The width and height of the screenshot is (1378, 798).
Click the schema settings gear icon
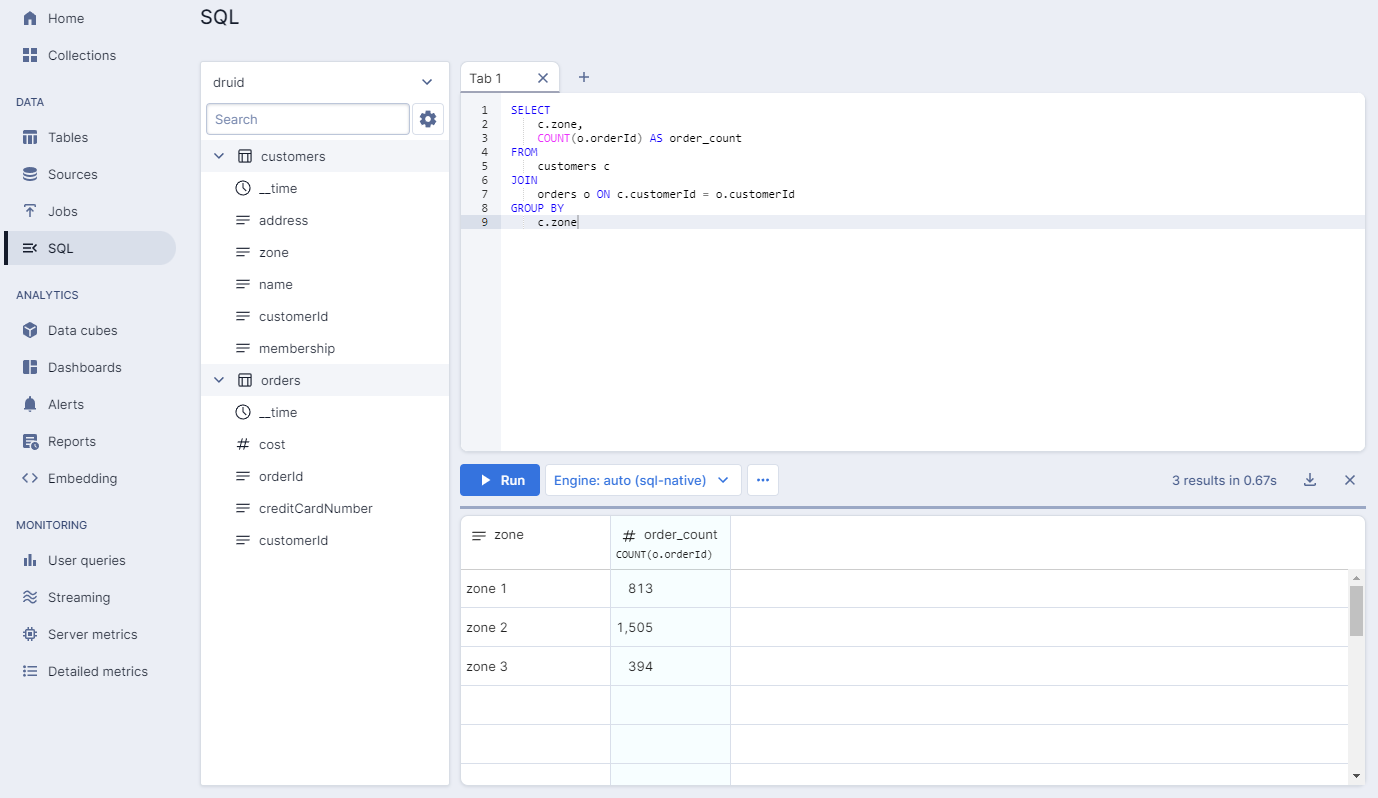[x=428, y=119]
